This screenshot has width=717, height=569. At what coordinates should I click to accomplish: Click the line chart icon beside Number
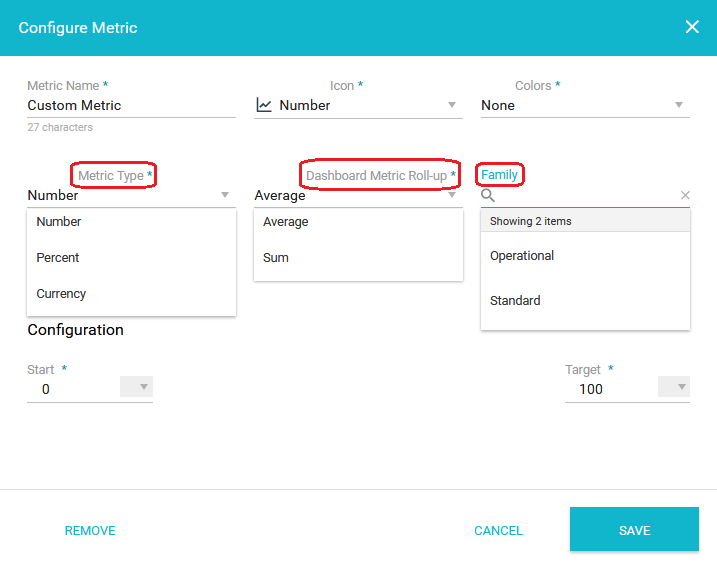tap(264, 105)
